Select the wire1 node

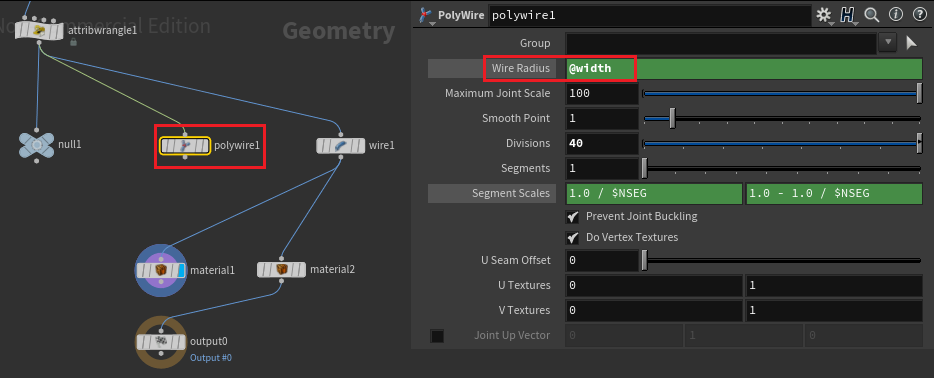(340, 145)
